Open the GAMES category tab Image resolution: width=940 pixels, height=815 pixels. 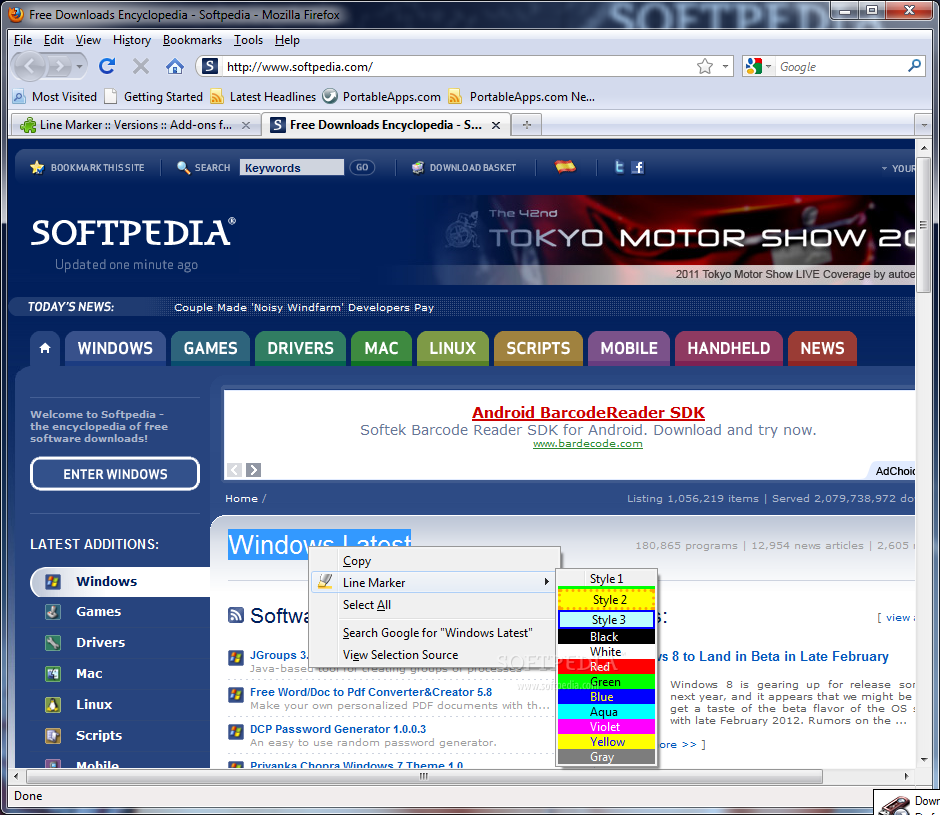point(210,348)
